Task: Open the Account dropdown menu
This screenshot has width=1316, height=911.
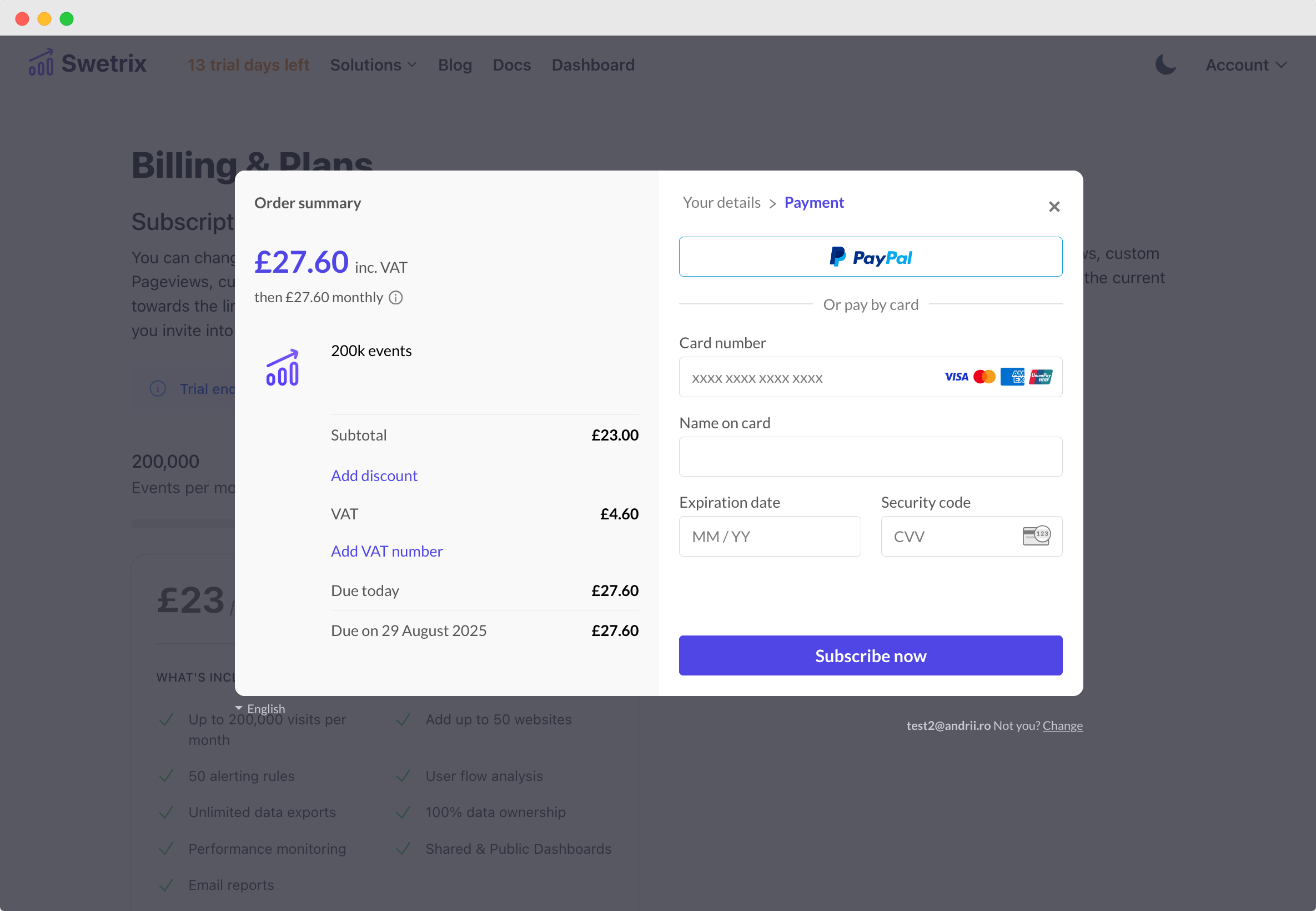Action: [x=1245, y=65]
